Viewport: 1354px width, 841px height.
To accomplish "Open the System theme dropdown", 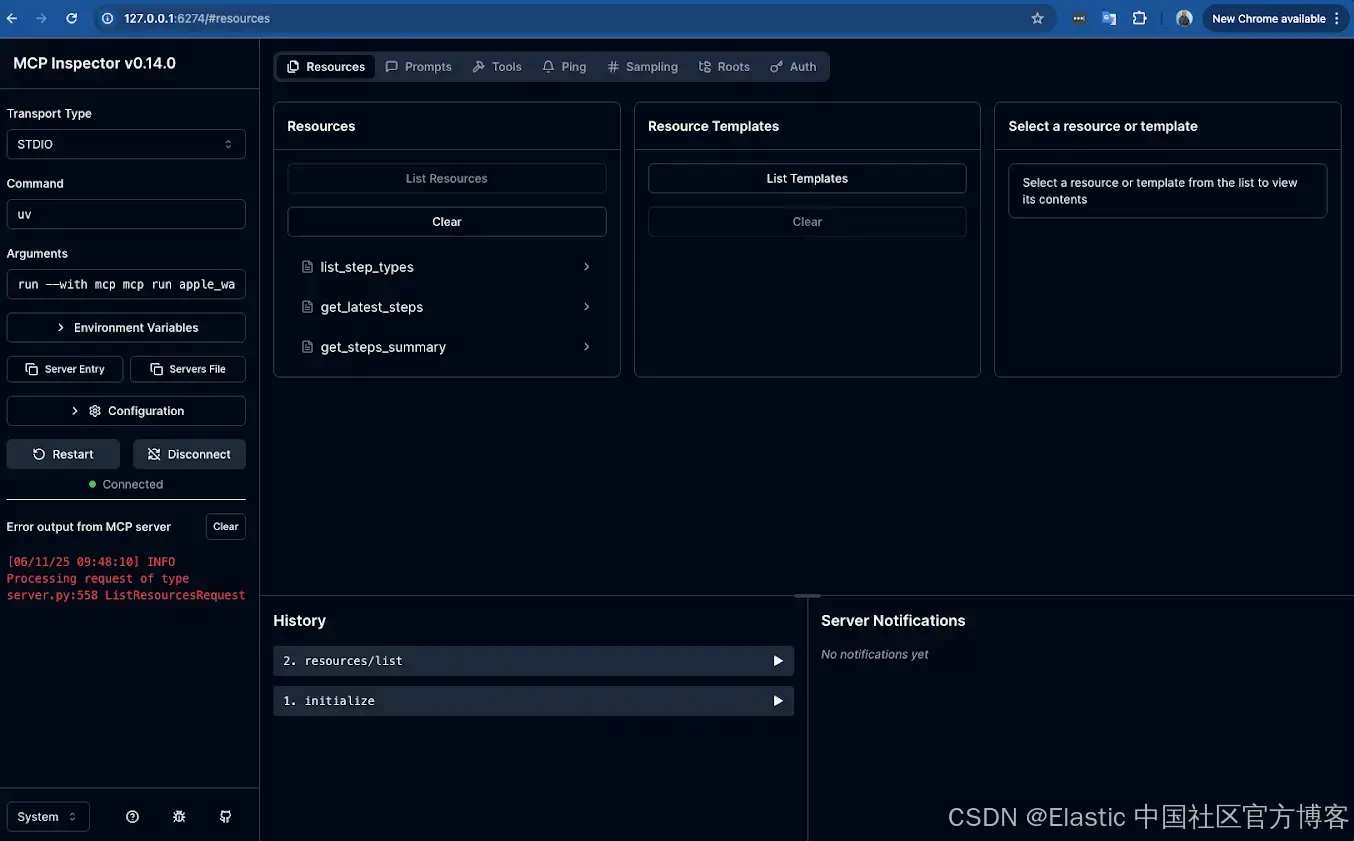I will pos(48,817).
